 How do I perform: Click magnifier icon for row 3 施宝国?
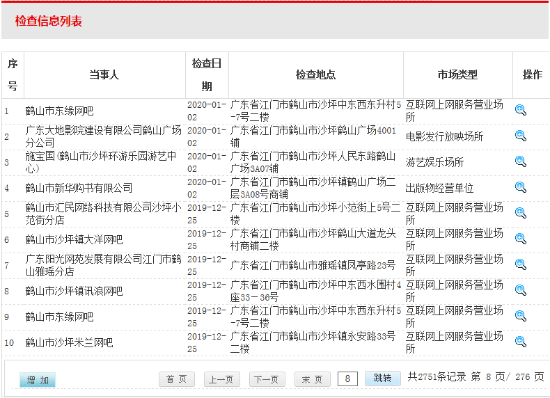pyautogui.click(x=521, y=162)
